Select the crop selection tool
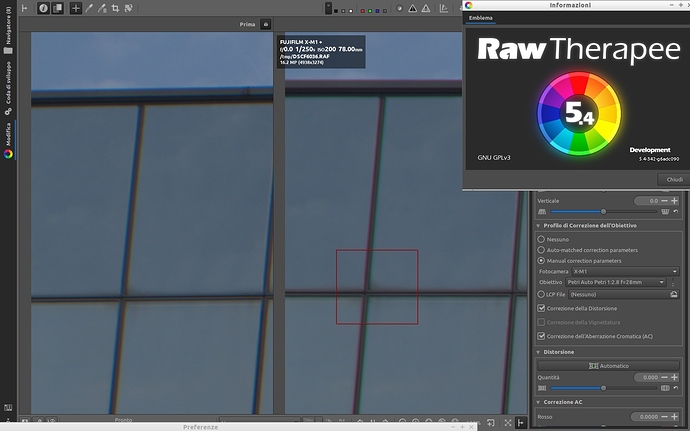 (x=116, y=8)
